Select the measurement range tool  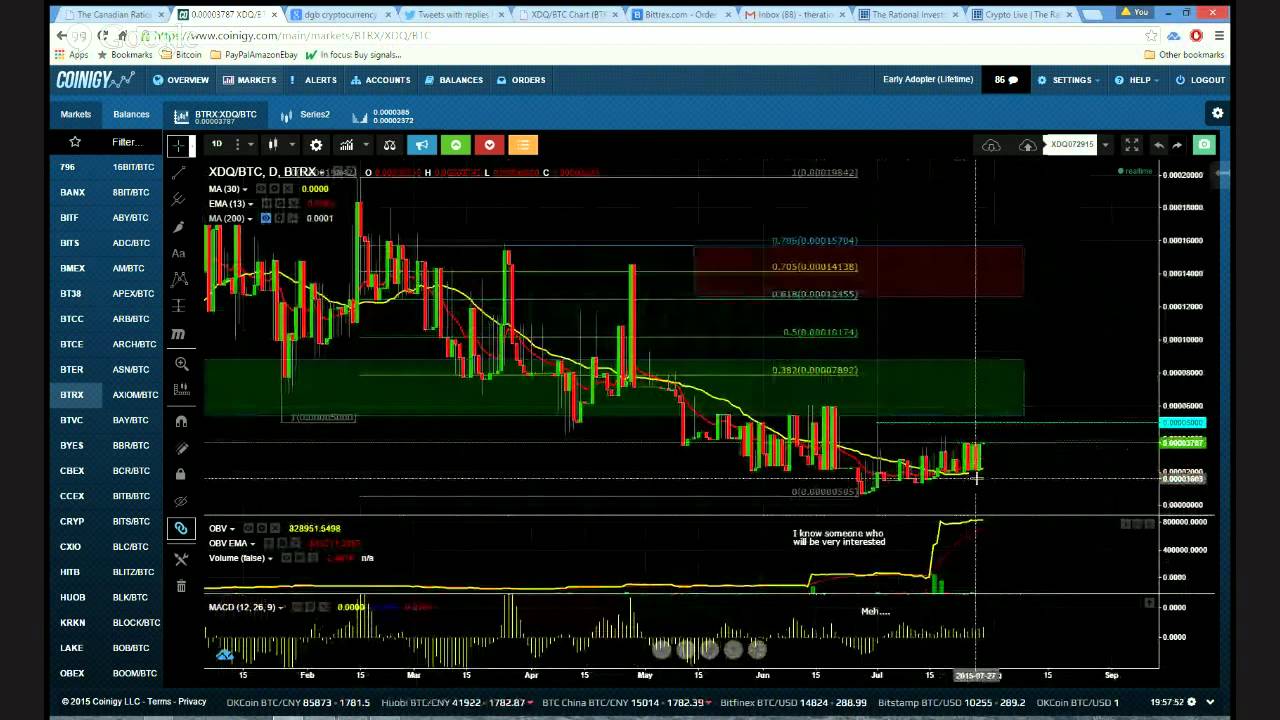point(179,306)
